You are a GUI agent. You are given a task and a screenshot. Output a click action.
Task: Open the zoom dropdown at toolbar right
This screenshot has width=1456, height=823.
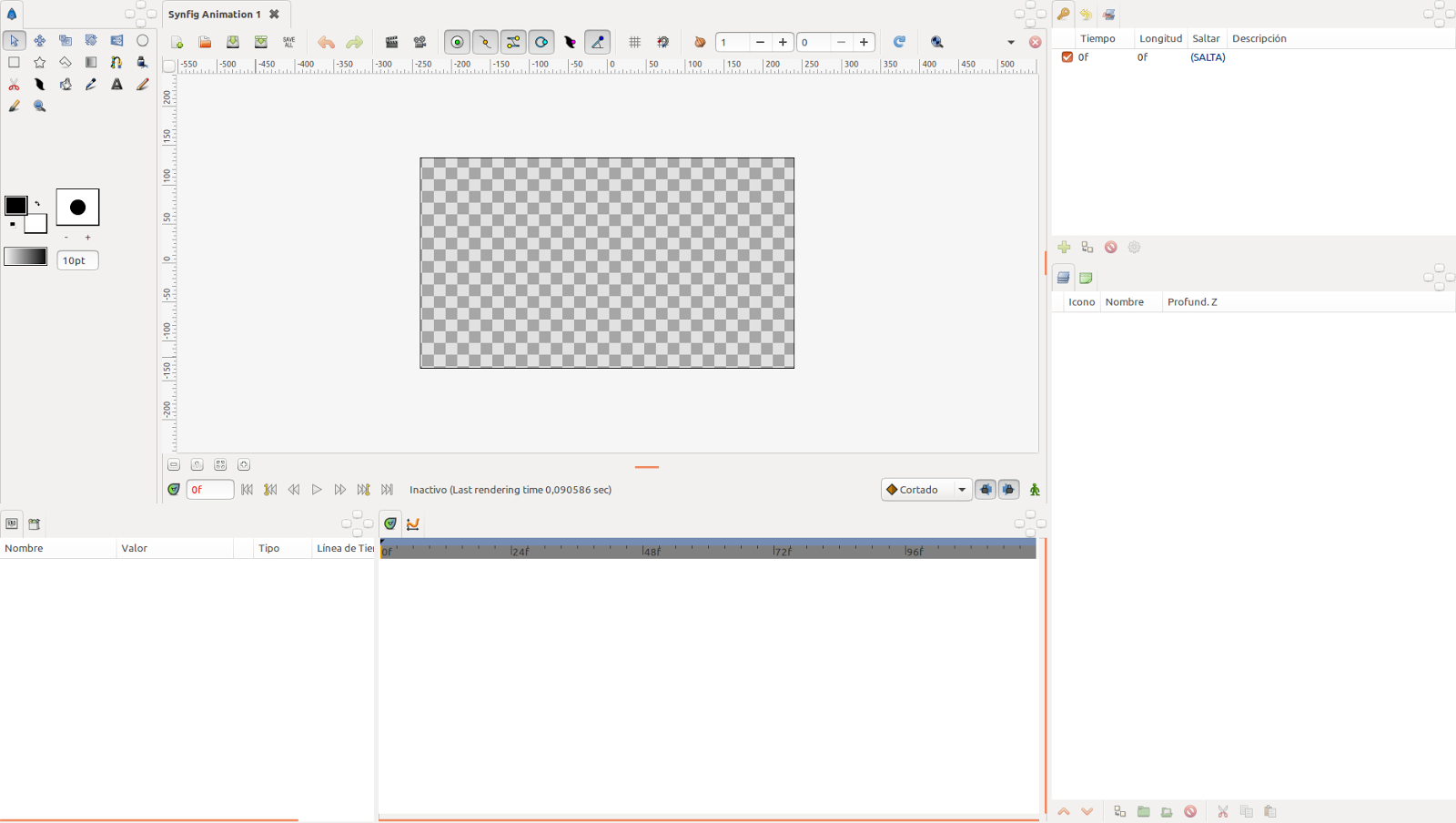pyautogui.click(x=1010, y=42)
